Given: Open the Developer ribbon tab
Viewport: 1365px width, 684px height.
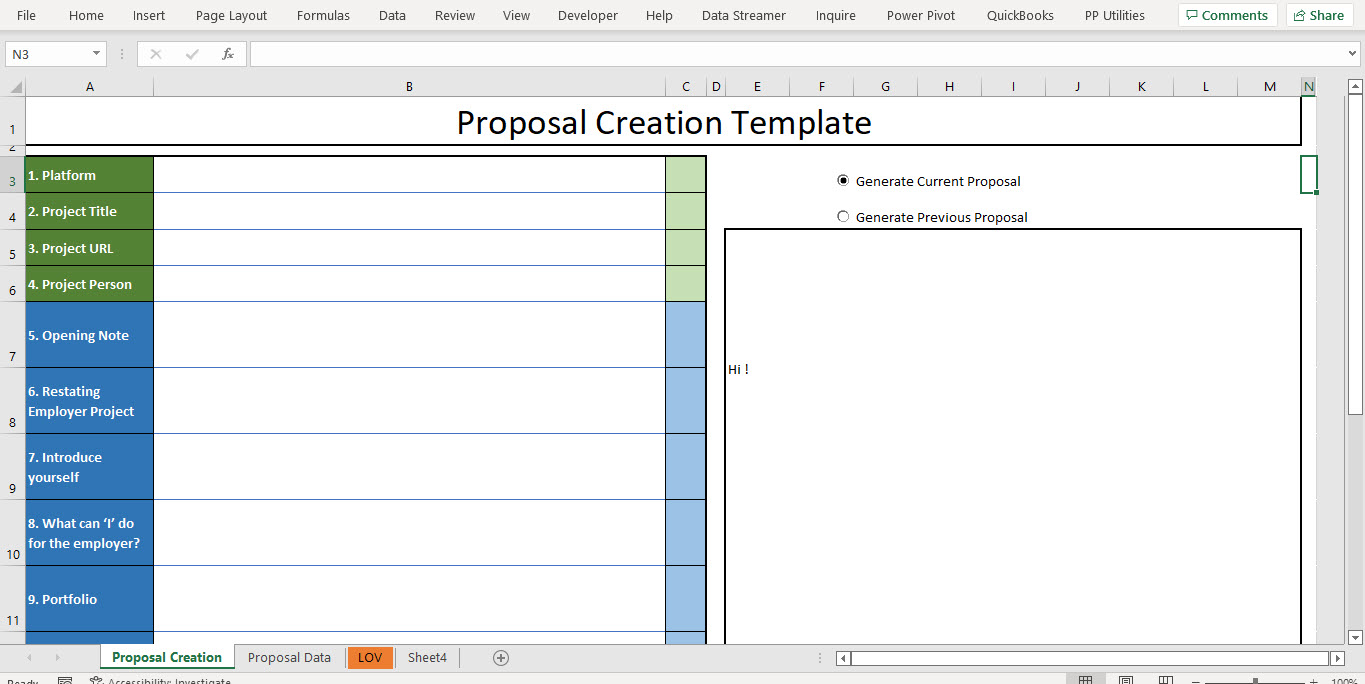Looking at the screenshot, I should pyautogui.click(x=588, y=15).
